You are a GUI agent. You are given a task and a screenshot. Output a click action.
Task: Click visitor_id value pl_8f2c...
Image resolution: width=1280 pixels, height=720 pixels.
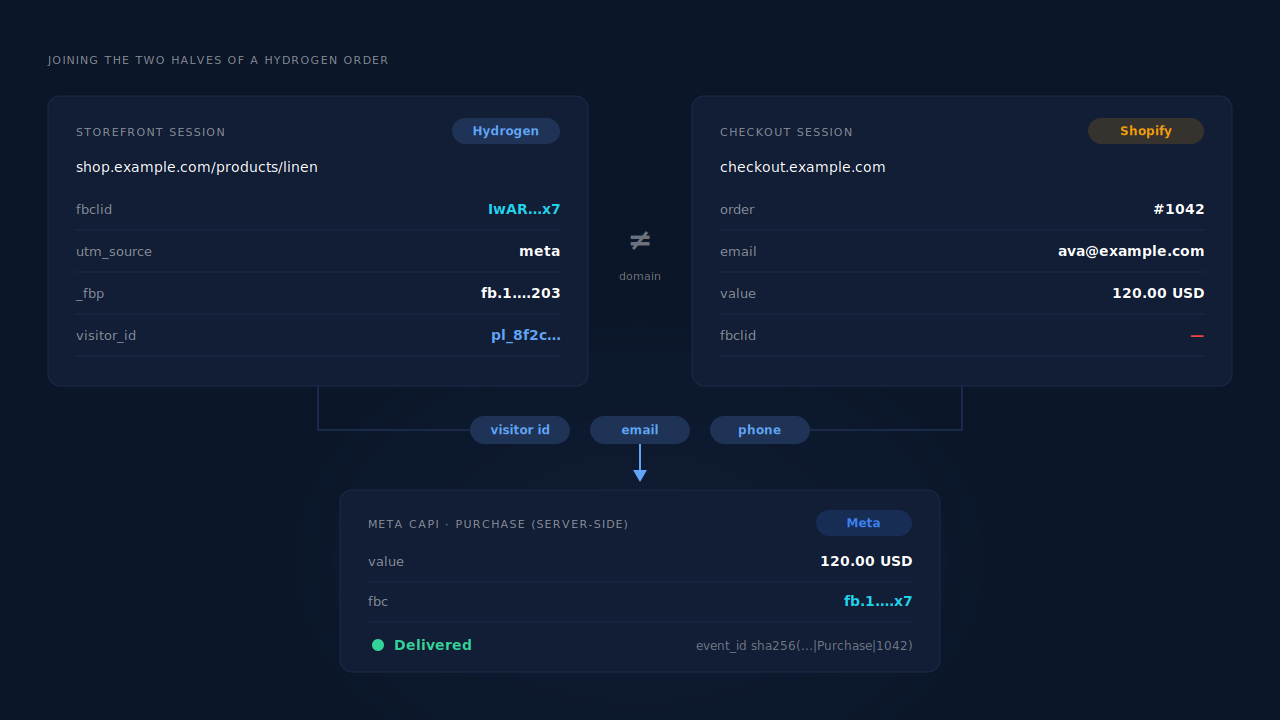pos(526,335)
